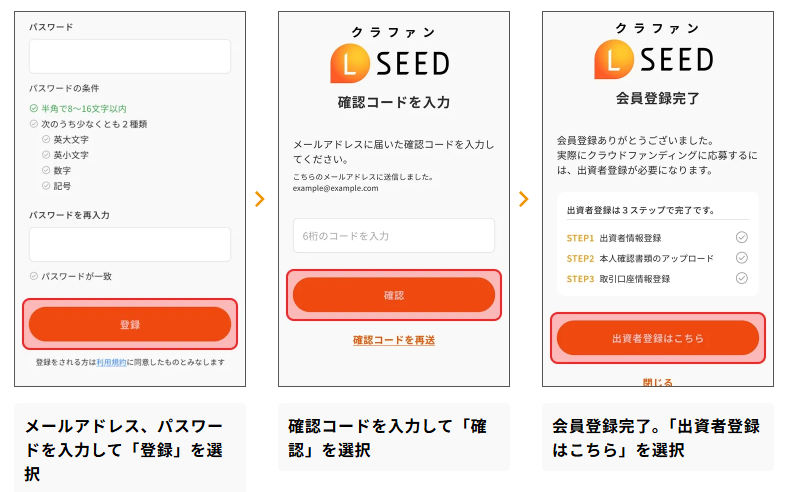Click the パスワードが一致 check mark

[34, 275]
